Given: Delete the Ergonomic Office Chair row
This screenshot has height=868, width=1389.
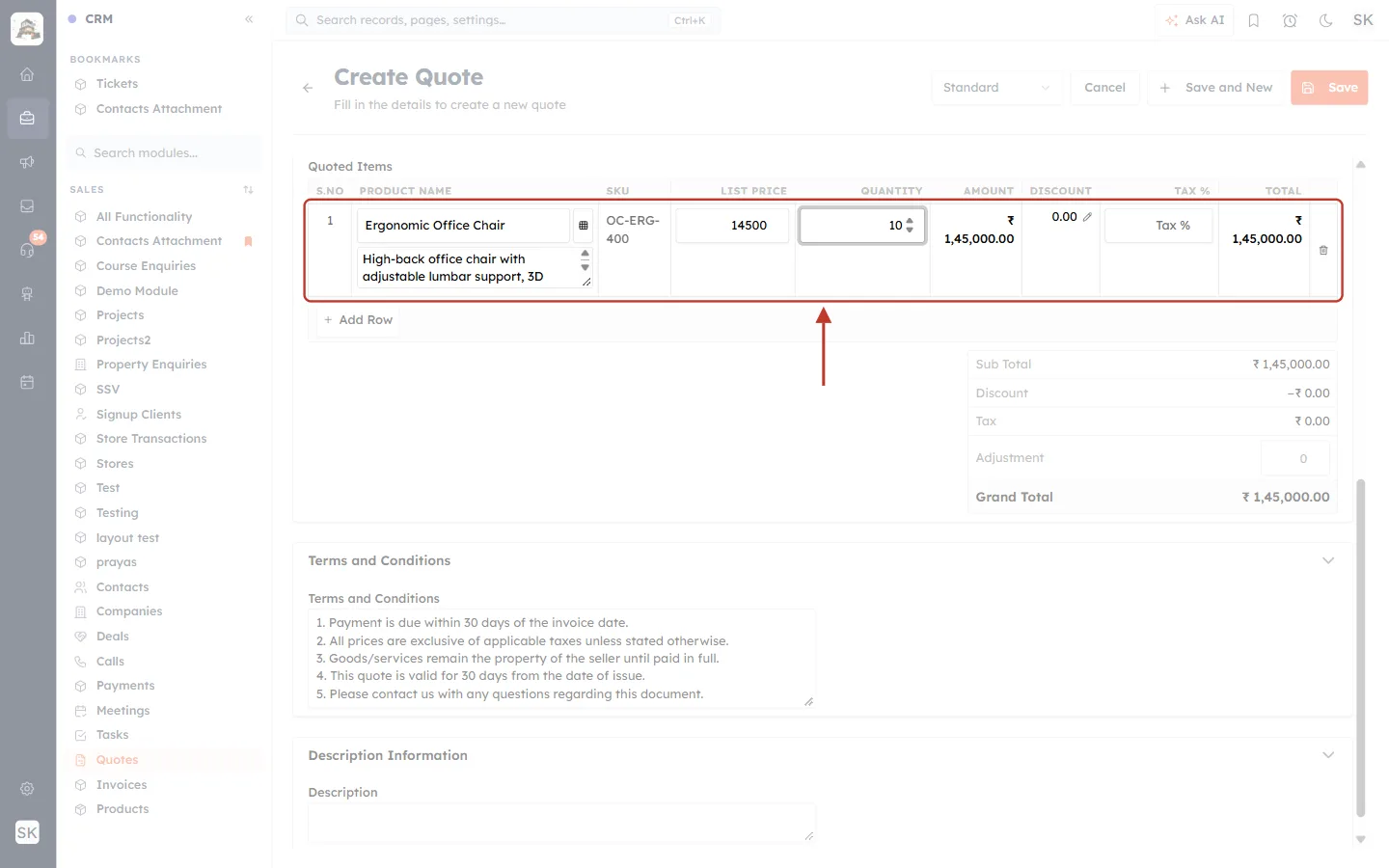Looking at the screenshot, I should 1323,250.
